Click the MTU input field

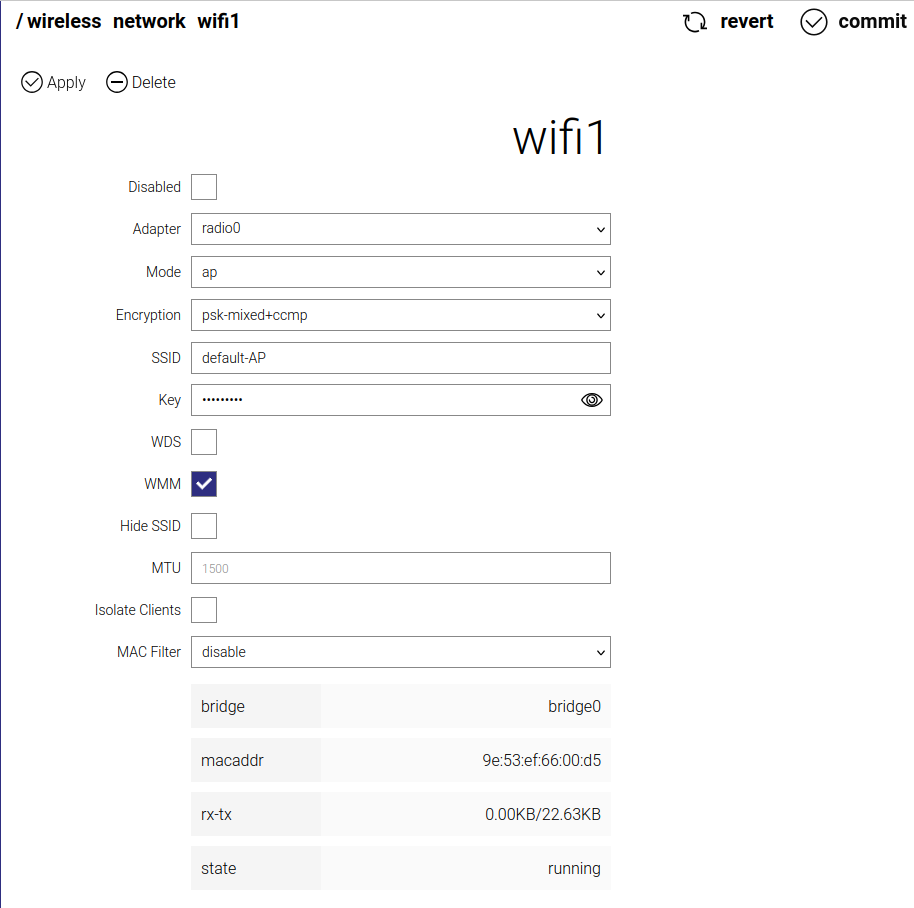[400, 567]
